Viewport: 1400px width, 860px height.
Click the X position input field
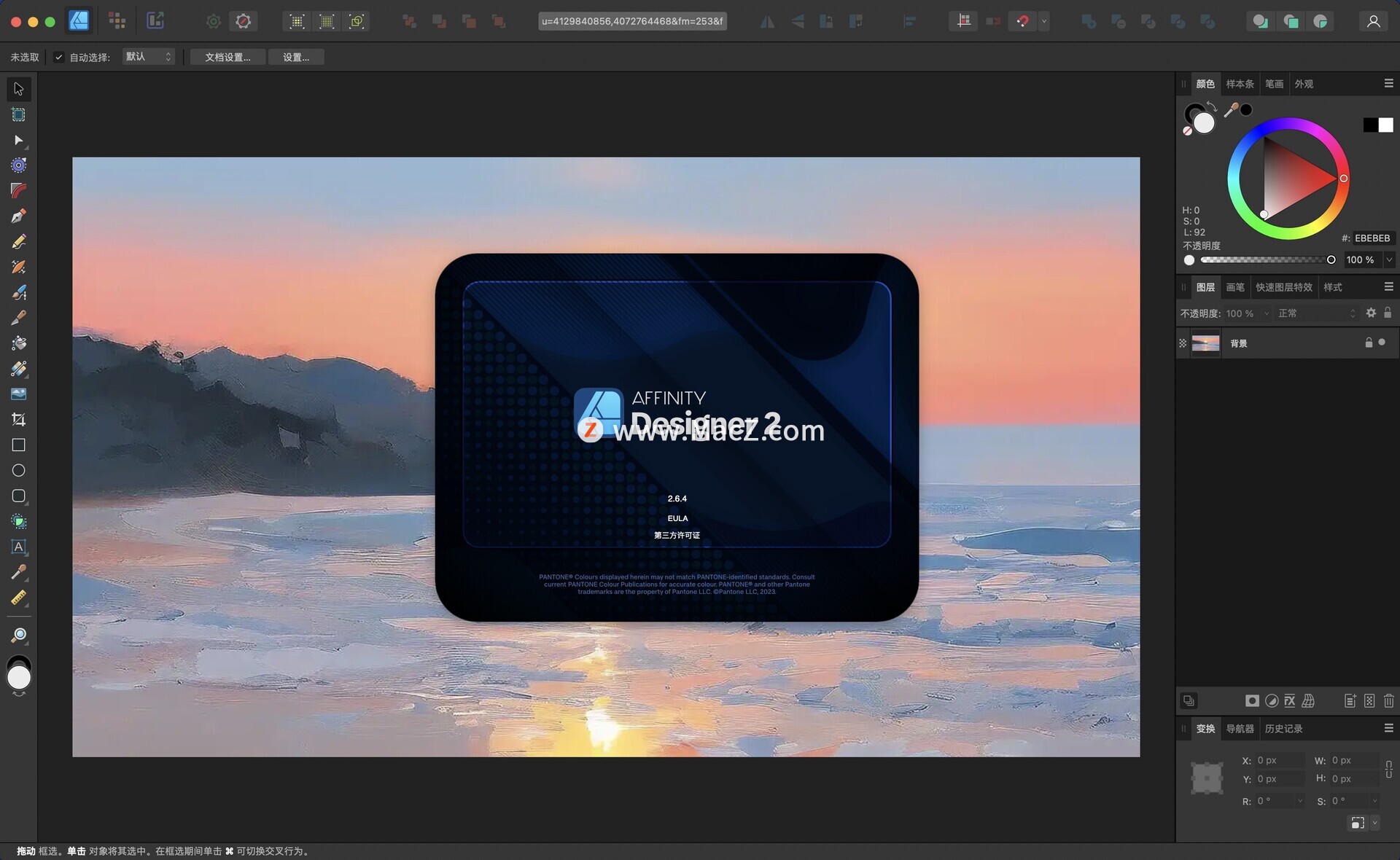1280,760
